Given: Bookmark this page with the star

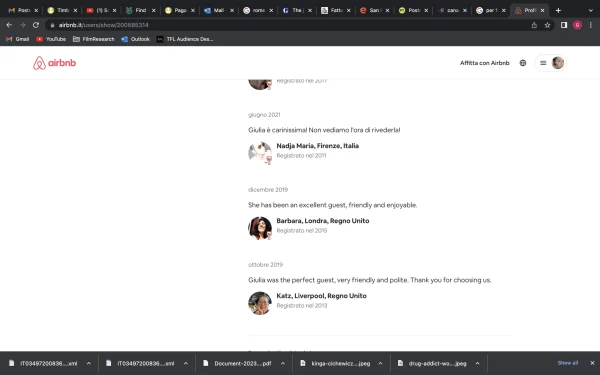Looking at the screenshot, I should (547, 25).
